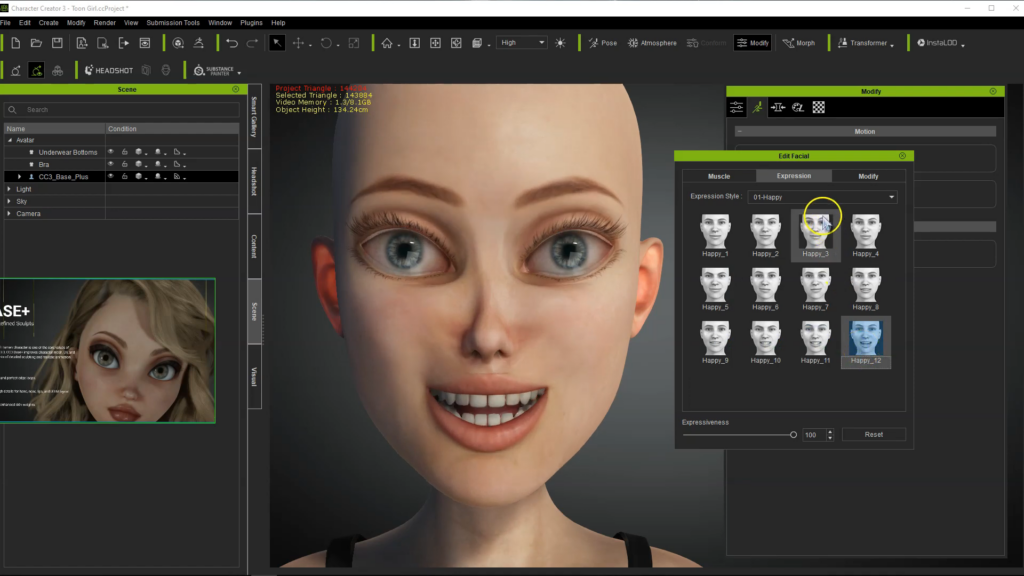Click the fit-to-height frame icon

tap(414, 43)
